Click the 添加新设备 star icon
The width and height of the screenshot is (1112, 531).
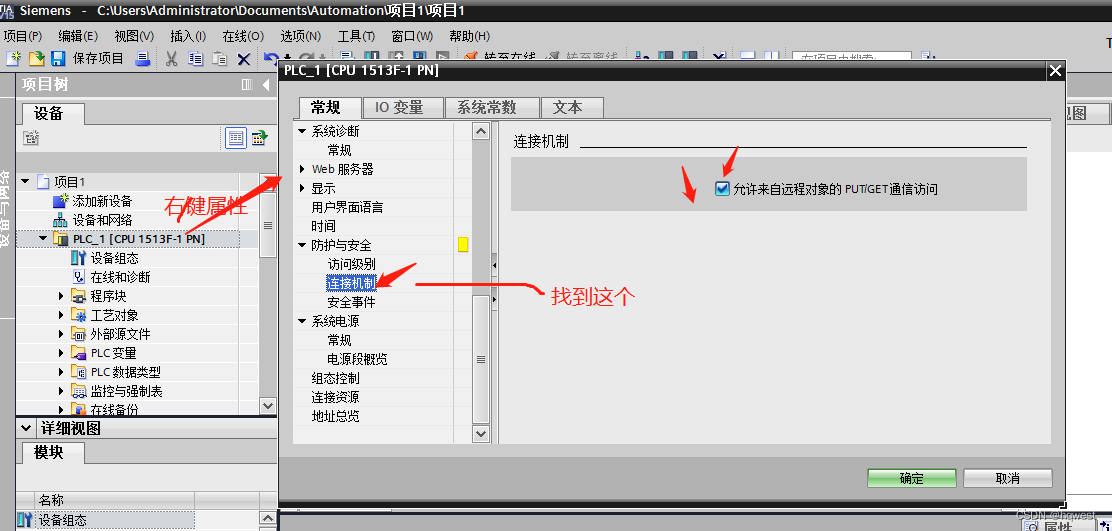62,201
